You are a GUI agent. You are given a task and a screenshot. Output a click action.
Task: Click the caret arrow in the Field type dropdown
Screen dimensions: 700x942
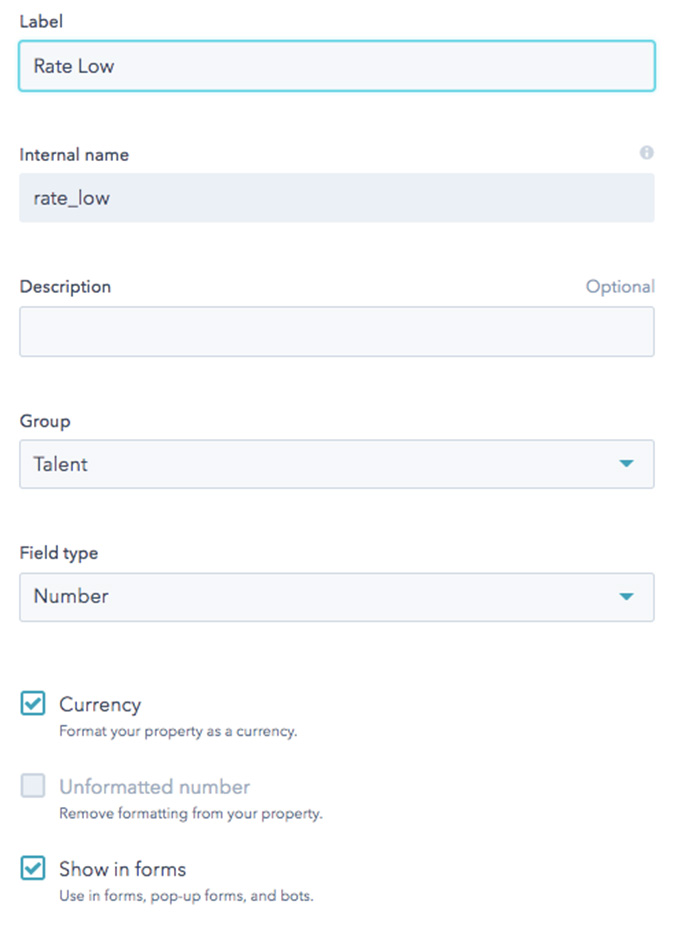pyautogui.click(x=626, y=597)
